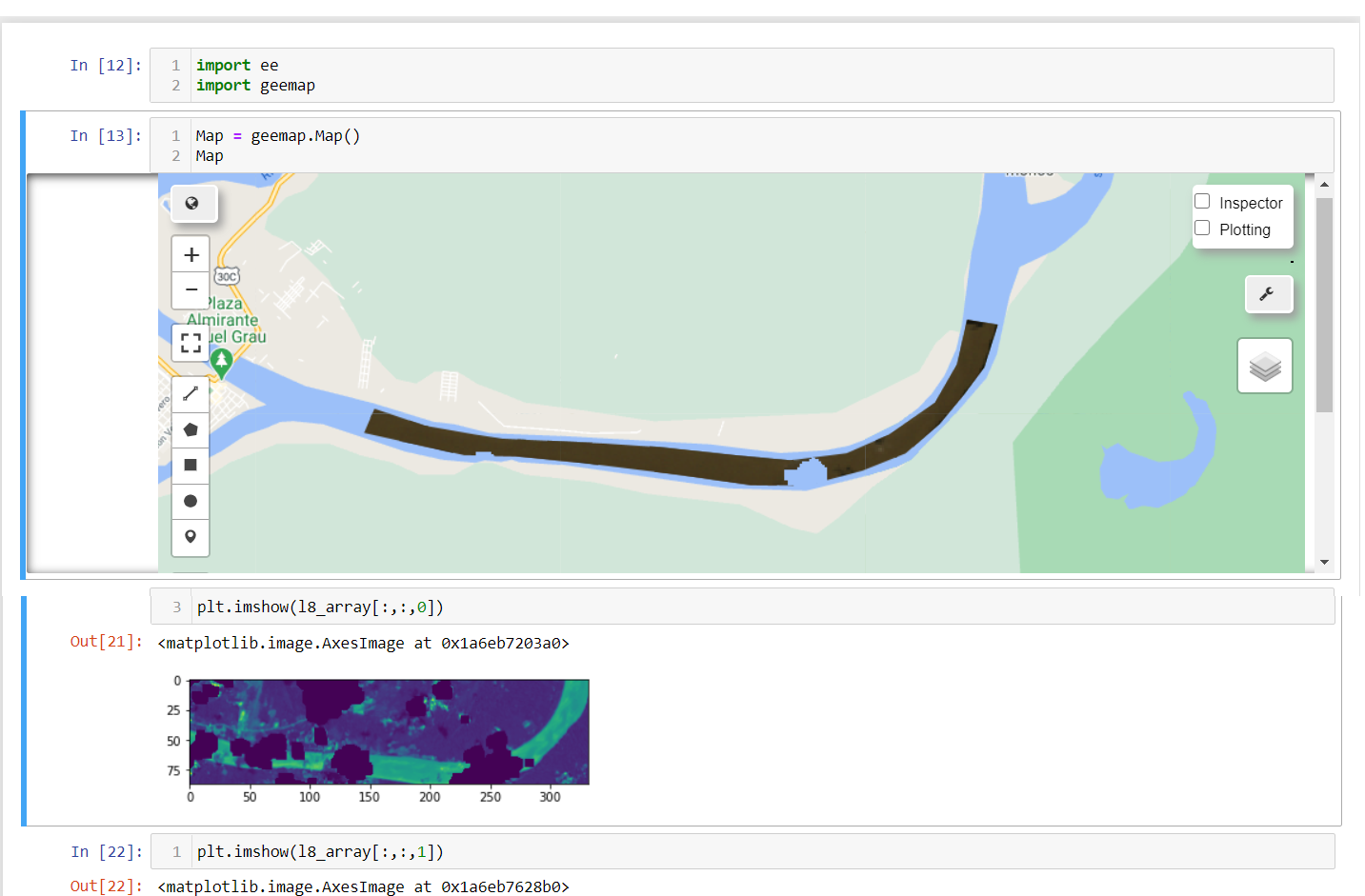Select the draw polyline tool
The height and width of the screenshot is (896, 1365).
[191, 392]
